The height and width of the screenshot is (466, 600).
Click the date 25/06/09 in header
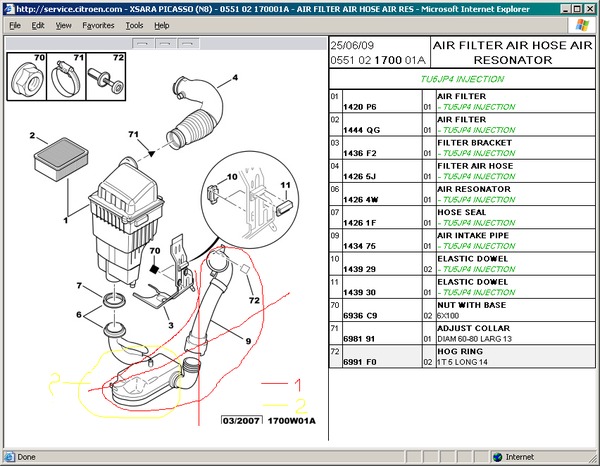point(352,46)
